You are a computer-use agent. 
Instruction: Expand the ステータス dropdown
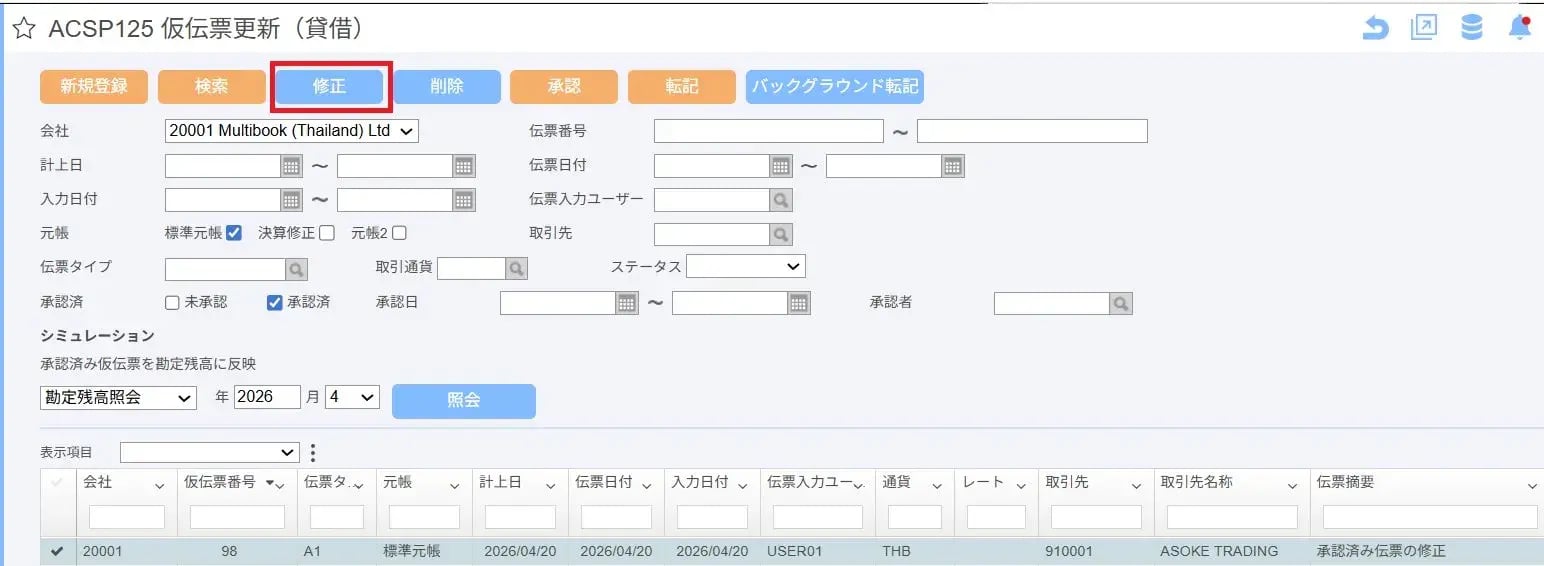tap(745, 267)
